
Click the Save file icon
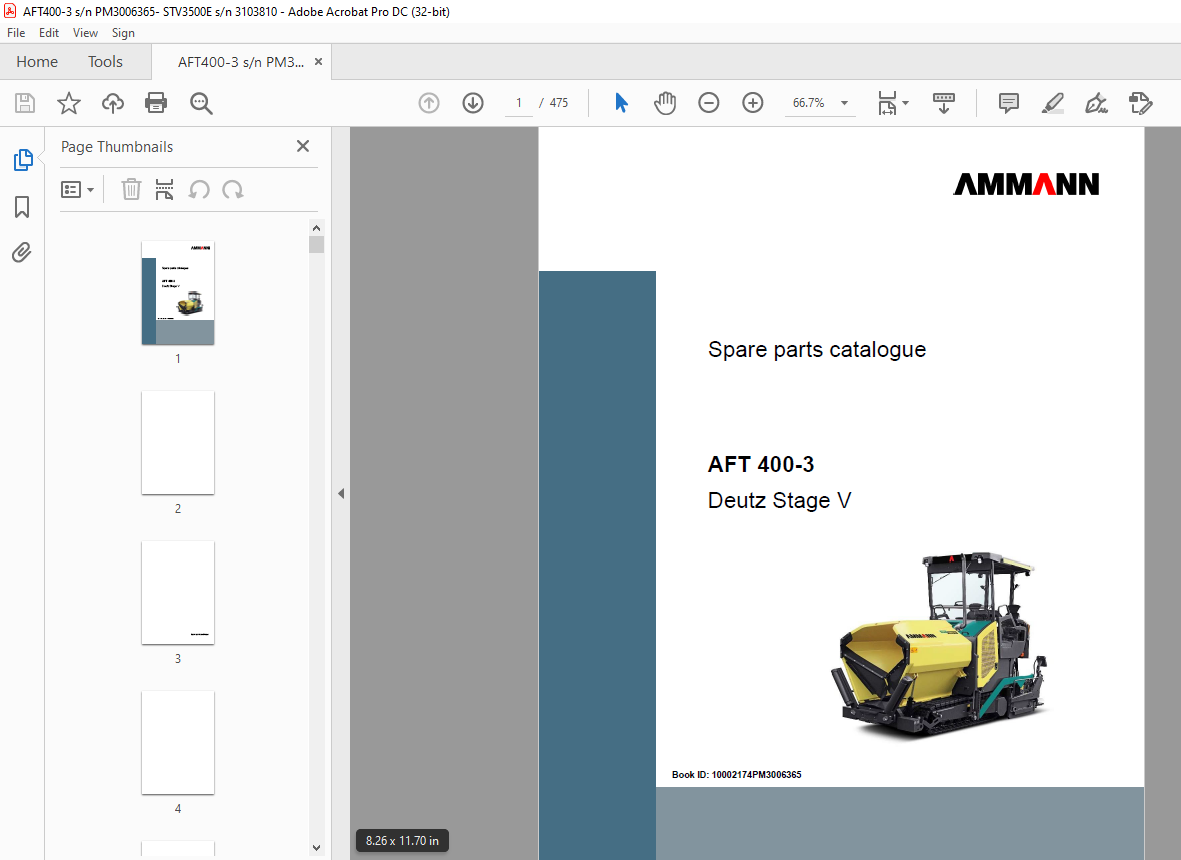point(25,103)
